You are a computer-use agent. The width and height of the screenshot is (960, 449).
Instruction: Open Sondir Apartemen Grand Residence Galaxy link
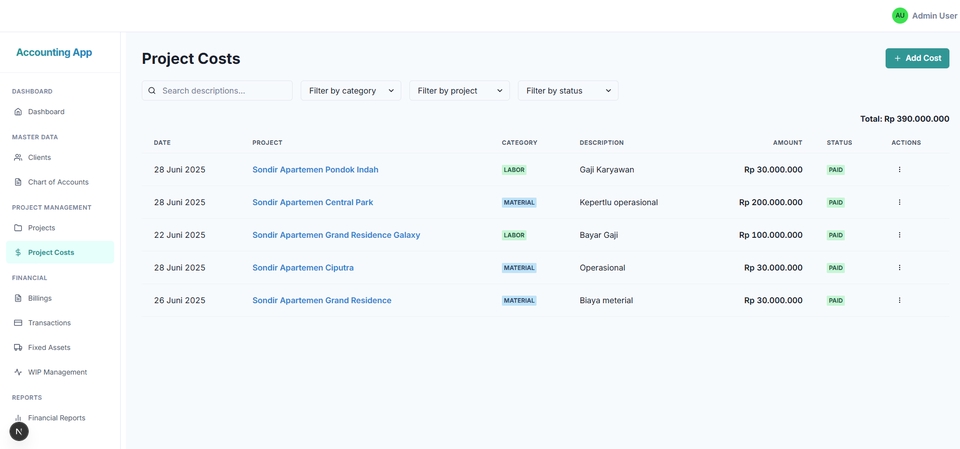336,235
